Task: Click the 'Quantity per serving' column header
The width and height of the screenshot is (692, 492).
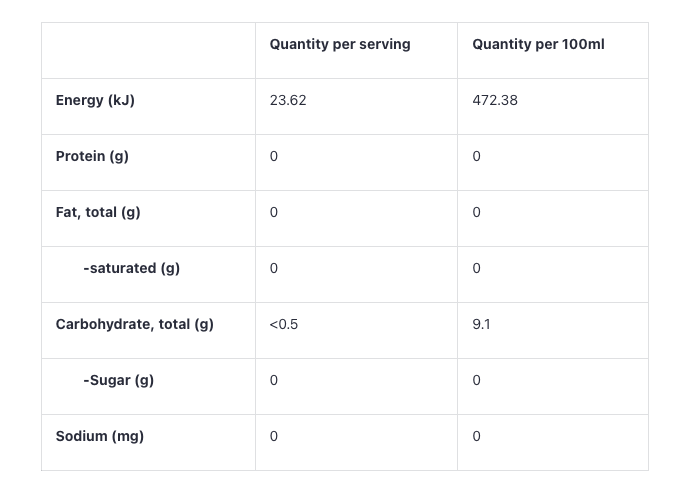Action: tap(340, 45)
